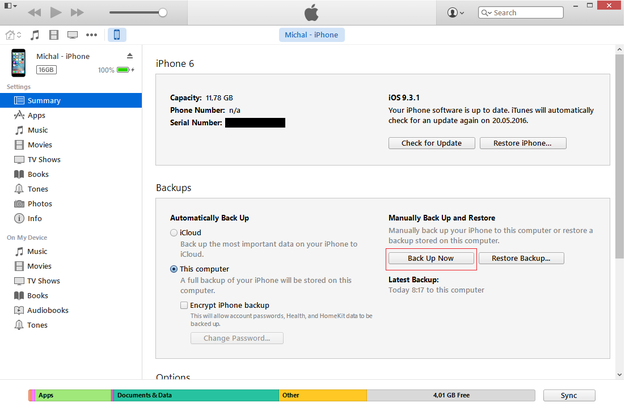The height and width of the screenshot is (411, 625).
Task: Open Books in Settings sidebar
Action: pos(71,174)
